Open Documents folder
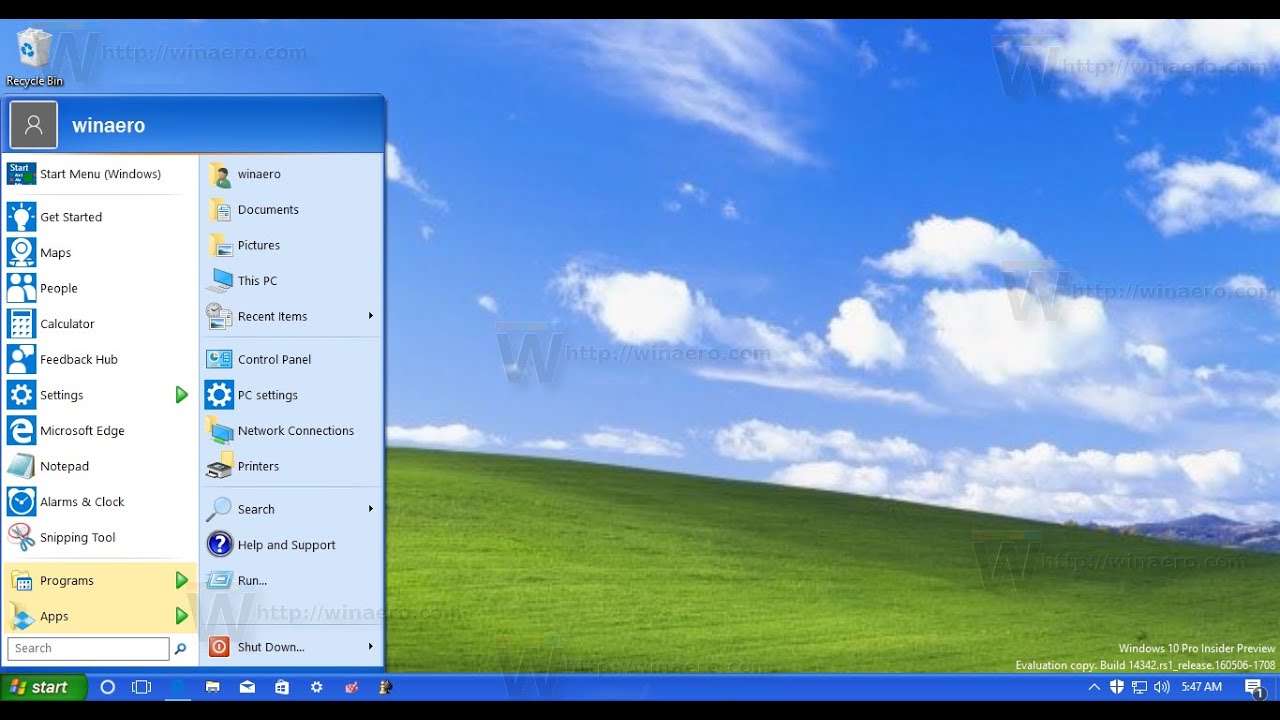1280x720 pixels. [x=291, y=210]
